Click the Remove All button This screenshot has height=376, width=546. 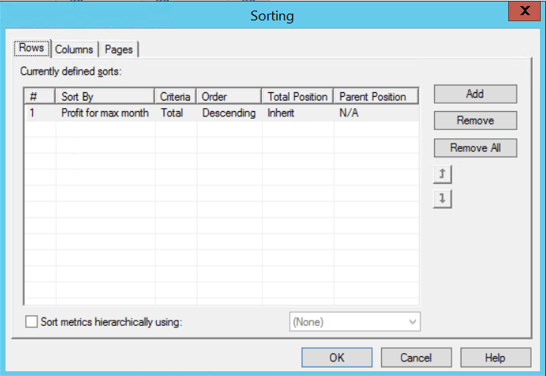pos(475,148)
